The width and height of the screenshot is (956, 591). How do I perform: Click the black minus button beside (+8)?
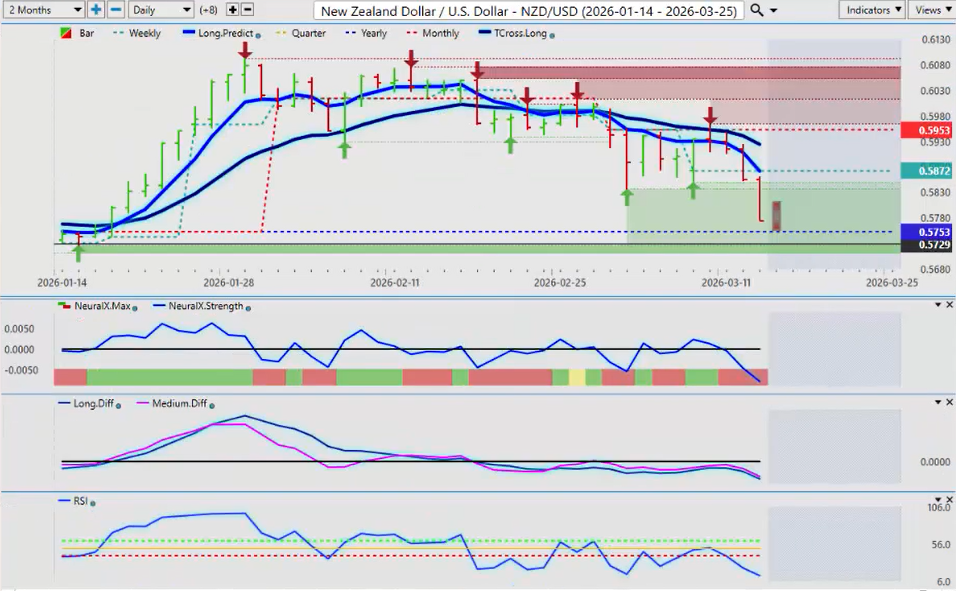tap(247, 9)
